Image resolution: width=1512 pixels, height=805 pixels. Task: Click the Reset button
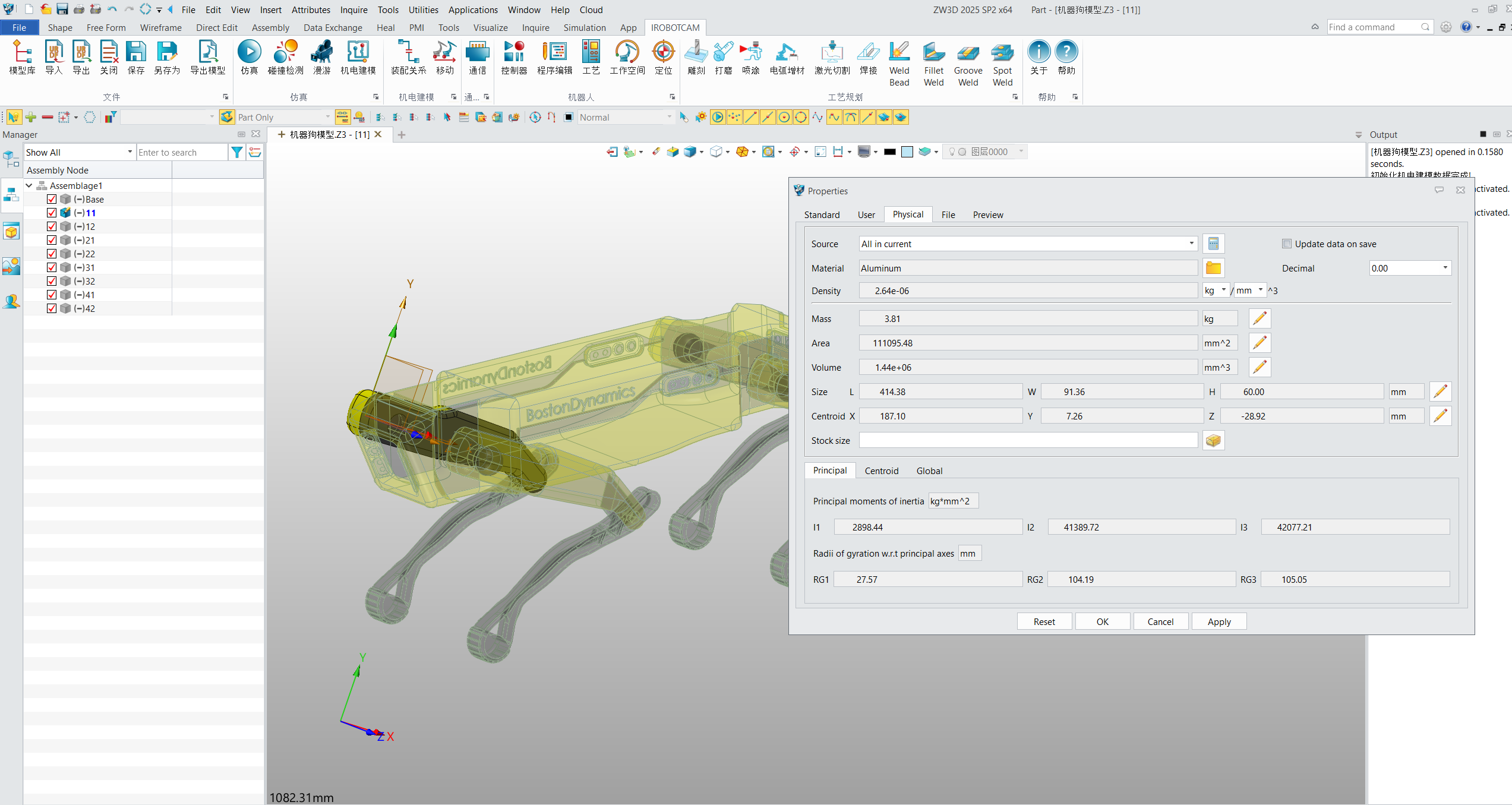1044,621
